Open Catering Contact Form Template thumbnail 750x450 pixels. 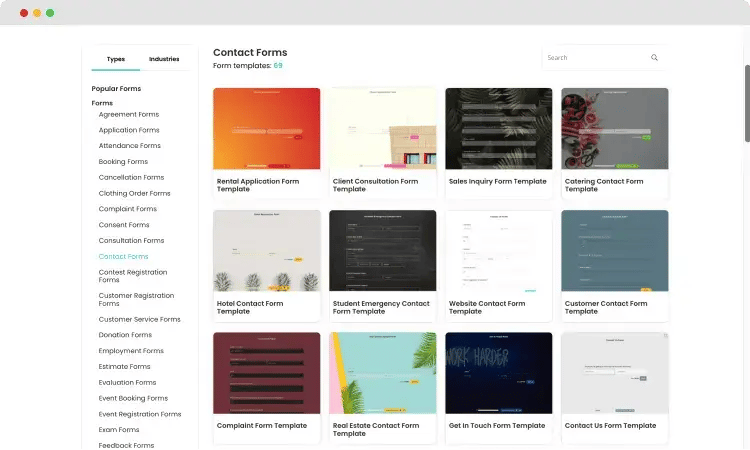(x=615, y=129)
